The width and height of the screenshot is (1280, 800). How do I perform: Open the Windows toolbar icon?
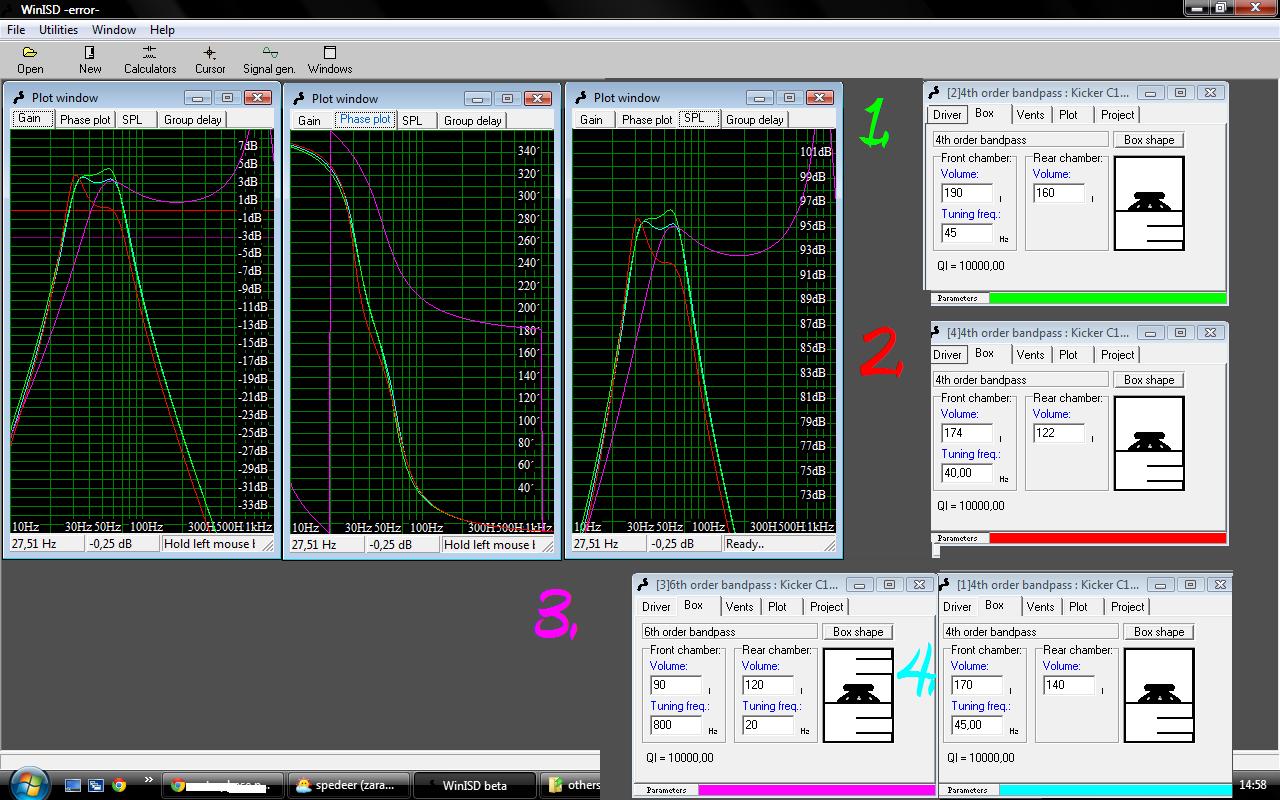(x=330, y=59)
